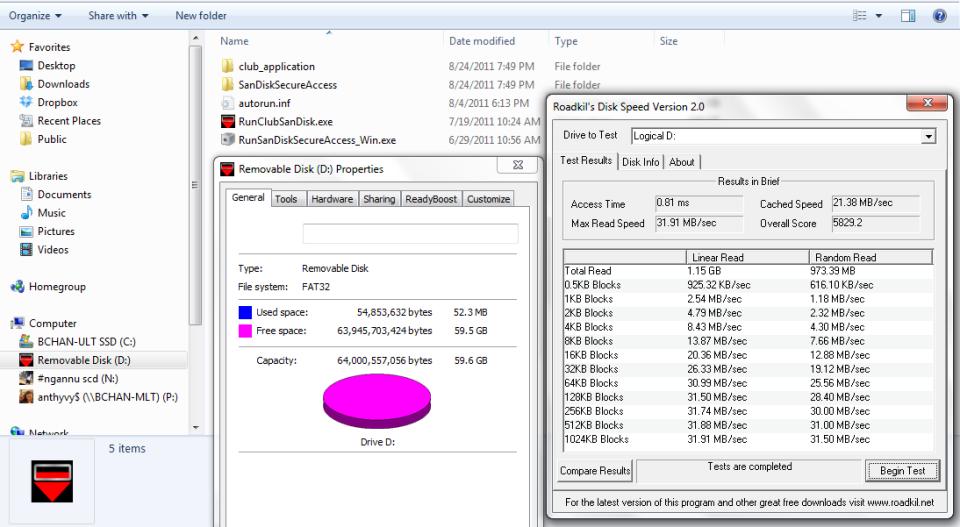Click the 64KB Blocks results row
The width and height of the screenshot is (960, 527).
click(748, 383)
